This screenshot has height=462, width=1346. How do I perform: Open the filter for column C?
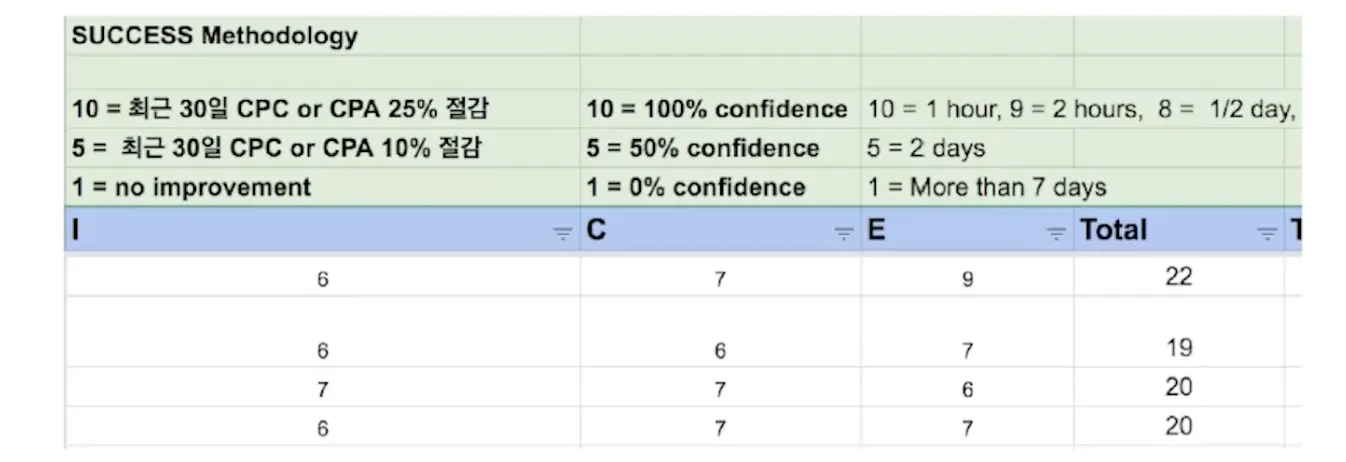point(845,233)
